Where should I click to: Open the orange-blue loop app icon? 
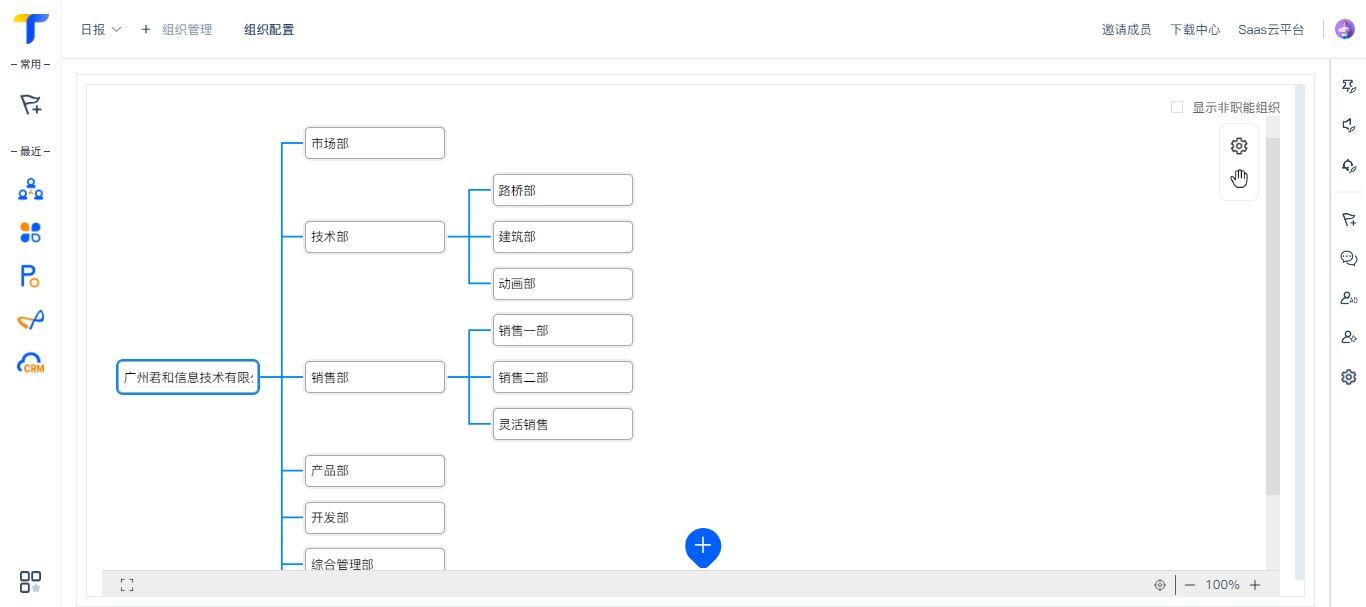[x=30, y=320]
